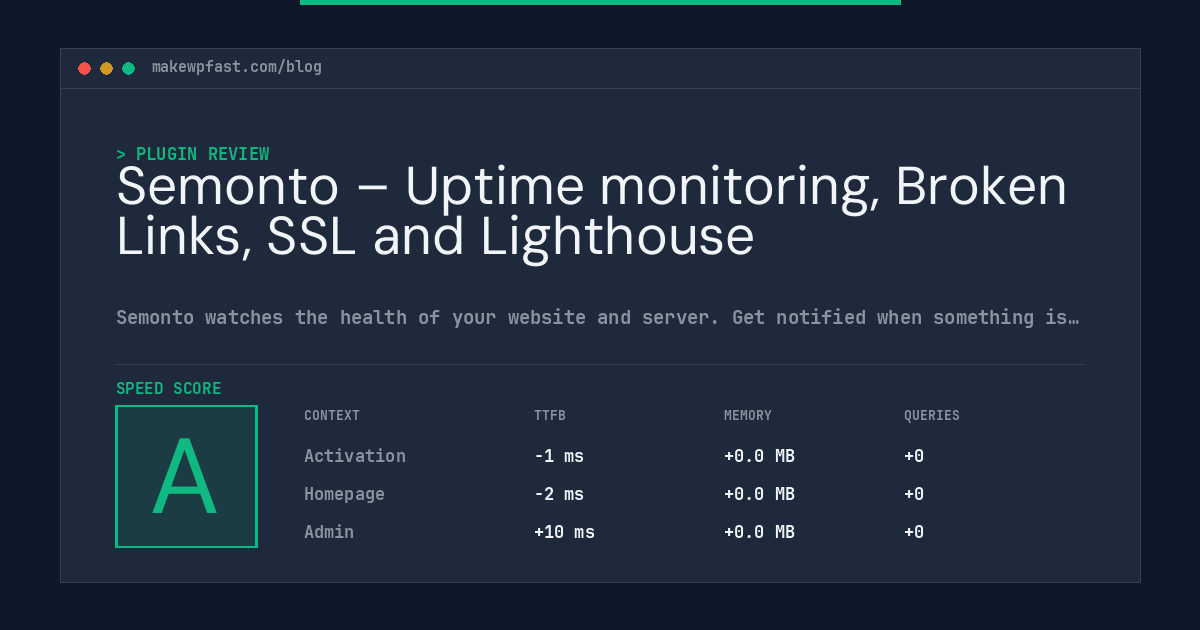The image size is (1200, 630).
Task: Click the SPEED SCORE label
Action: (x=169, y=388)
